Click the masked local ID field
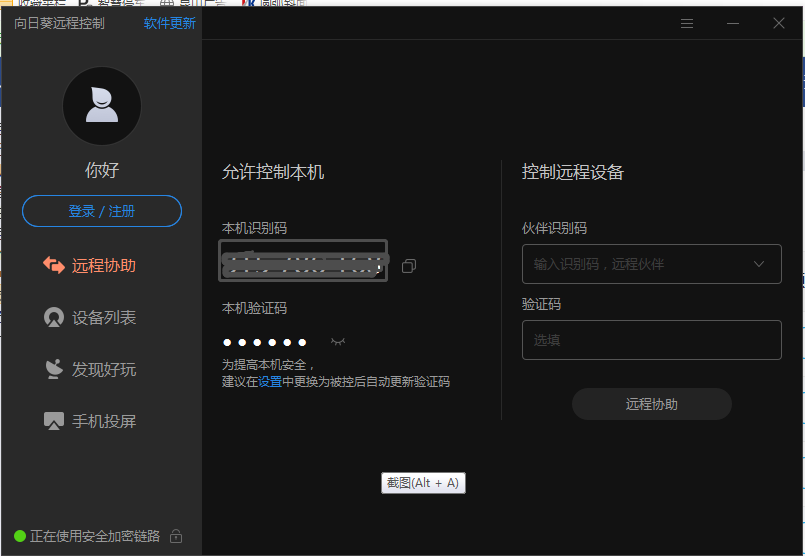 click(303, 260)
